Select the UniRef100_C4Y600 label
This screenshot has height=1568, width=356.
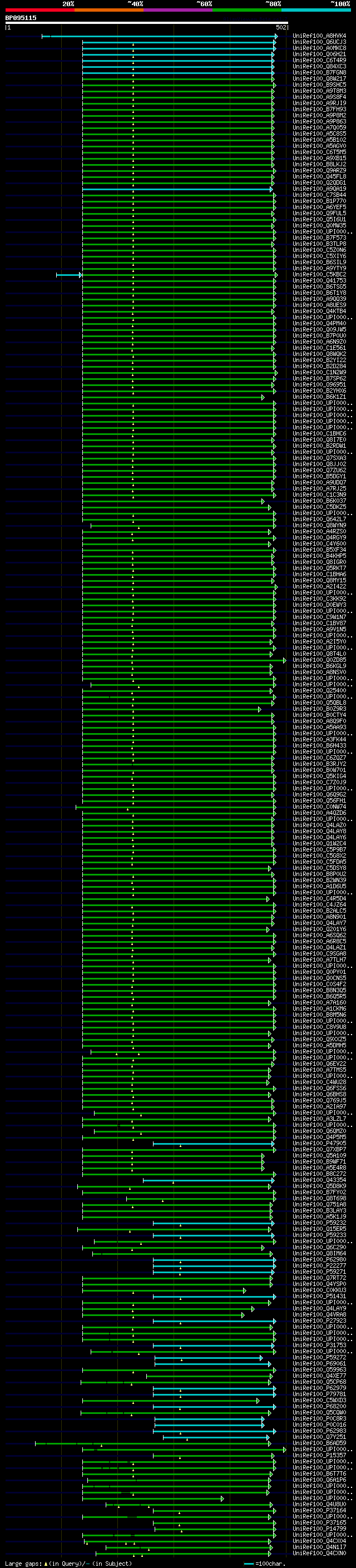[x=319, y=543]
